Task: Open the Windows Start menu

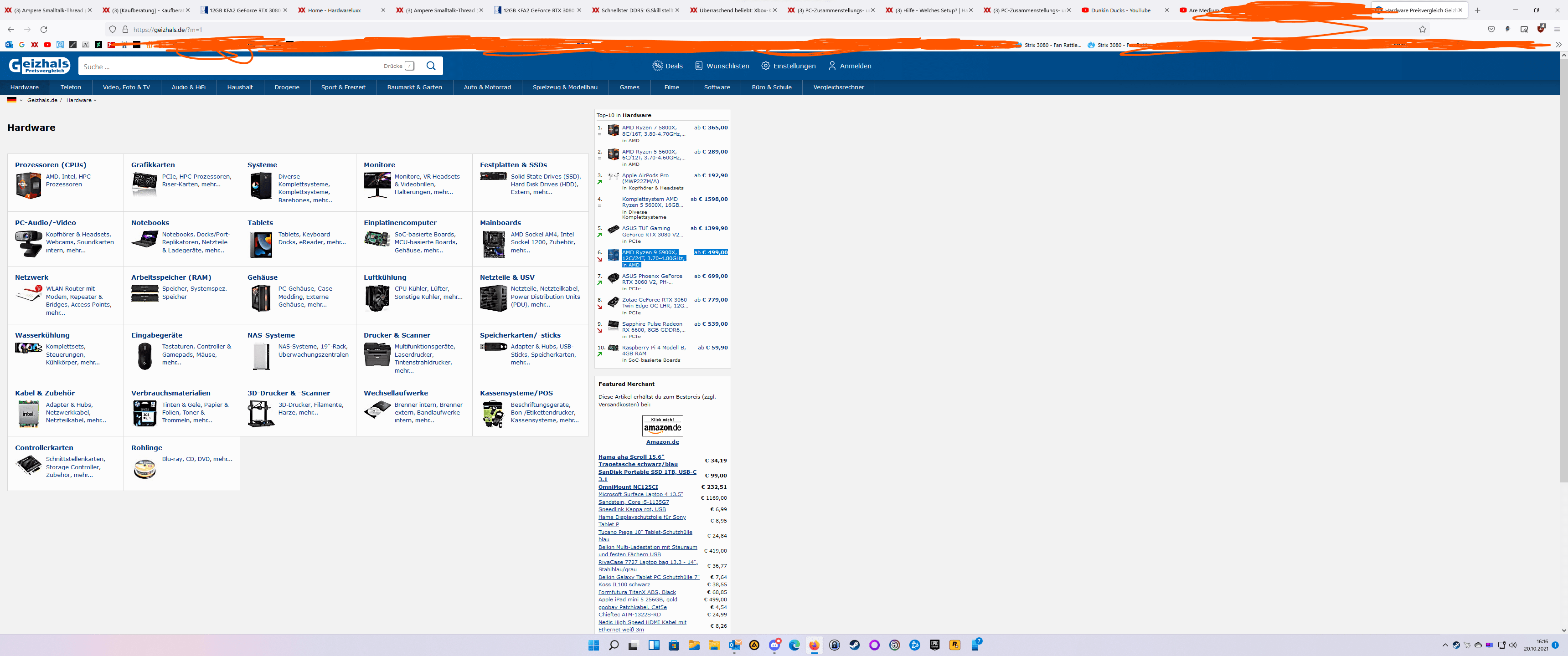Action: click(593, 645)
